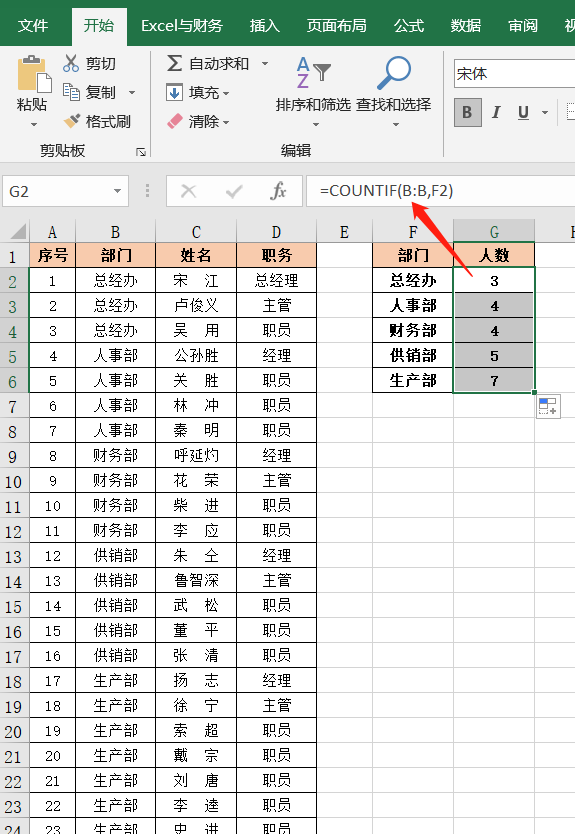
Task: Click the formula bar expand handle dots
Action: coord(147,191)
